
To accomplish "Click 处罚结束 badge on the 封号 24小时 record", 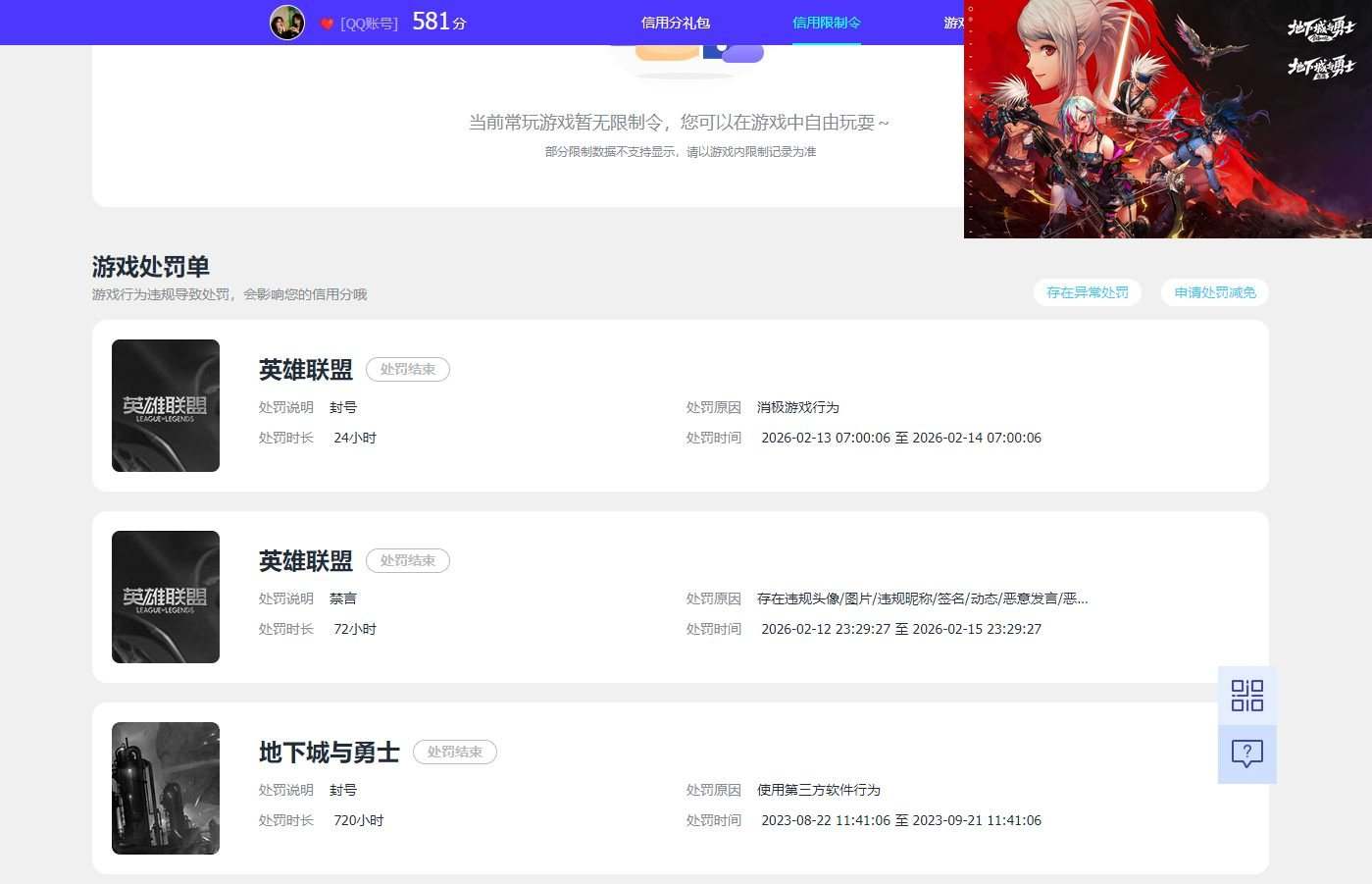I will point(408,369).
